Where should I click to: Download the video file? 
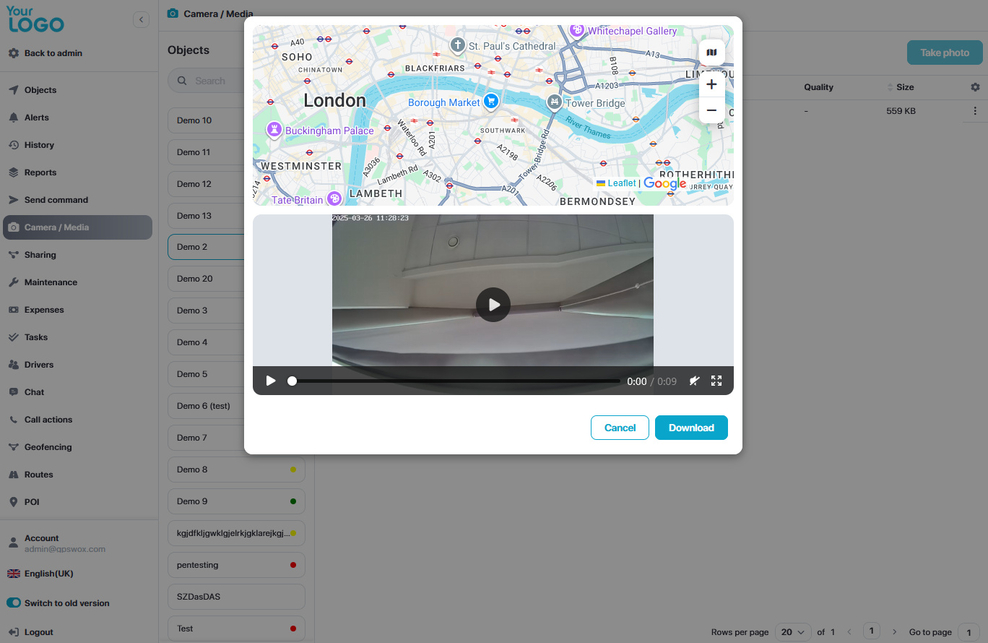point(691,428)
